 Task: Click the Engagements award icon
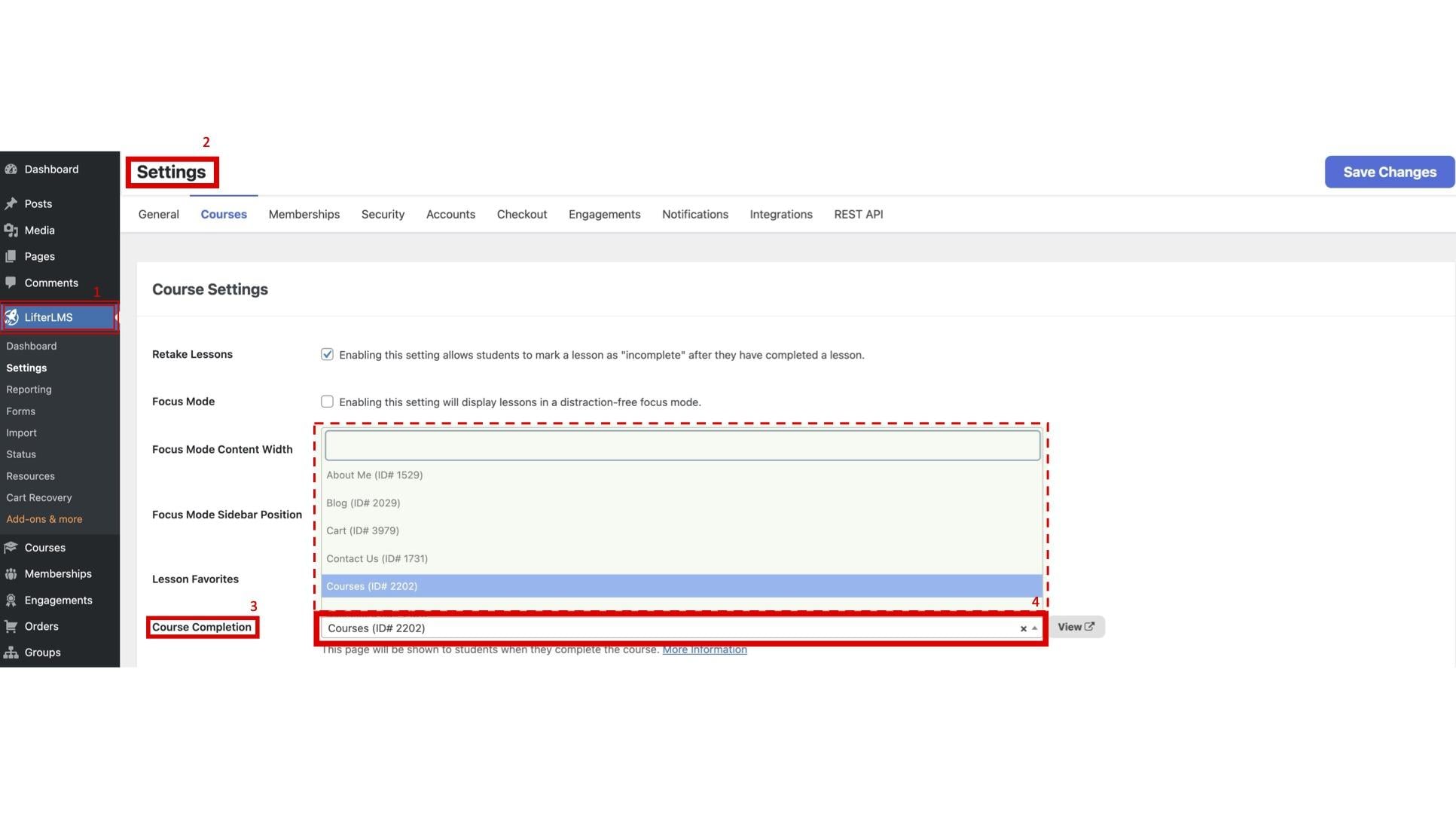(11, 600)
